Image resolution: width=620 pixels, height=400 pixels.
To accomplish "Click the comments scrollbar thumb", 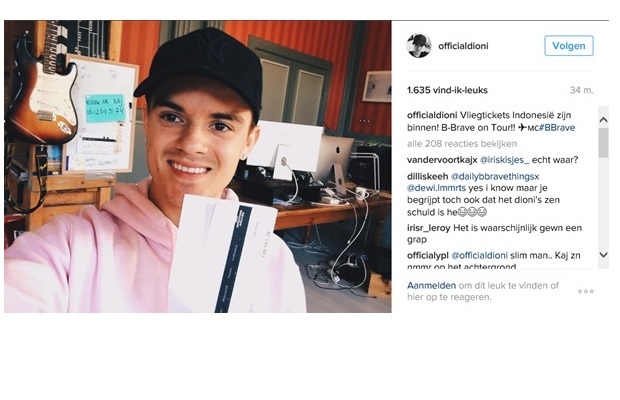I will (x=603, y=143).
